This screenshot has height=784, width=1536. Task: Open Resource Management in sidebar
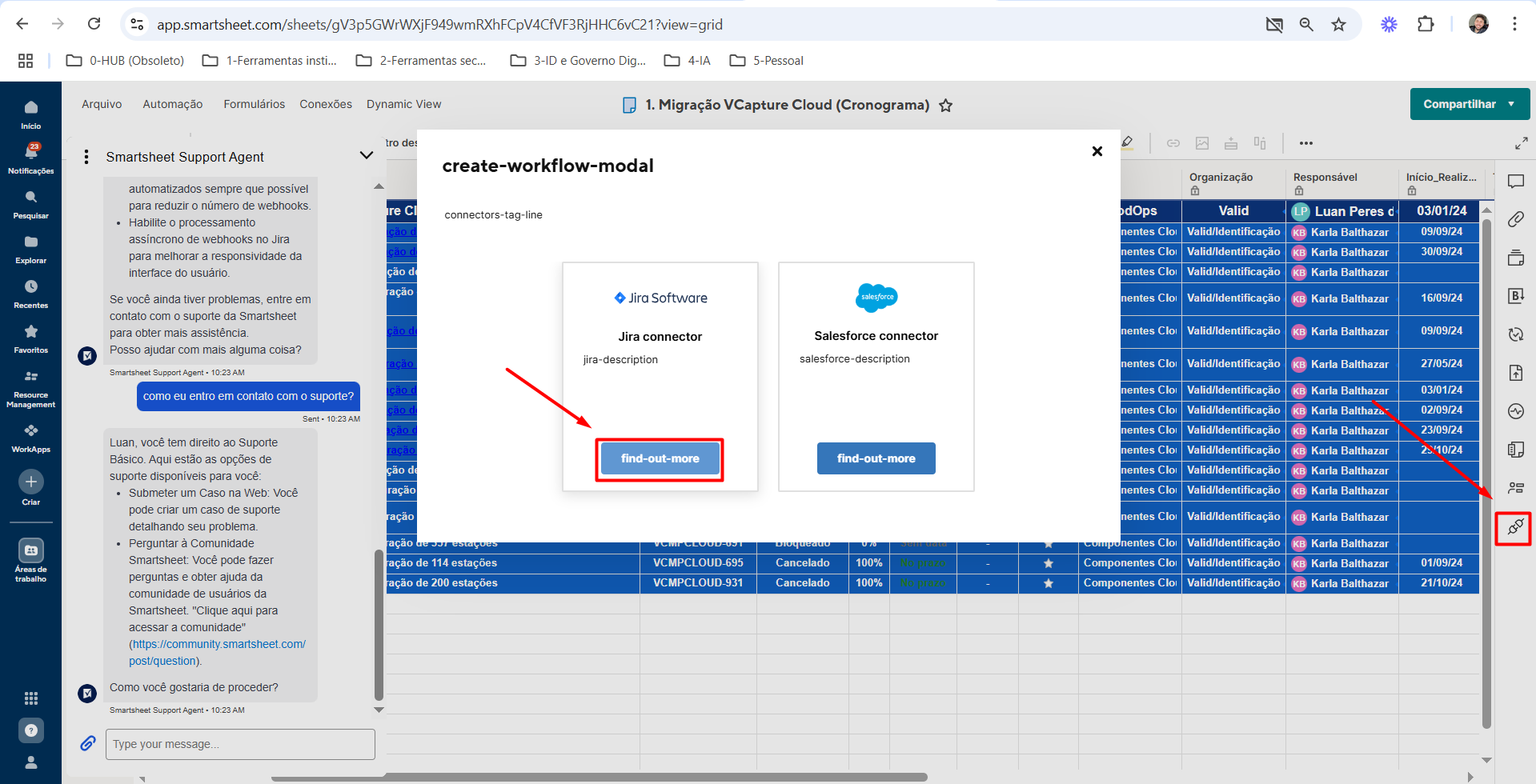(30, 389)
